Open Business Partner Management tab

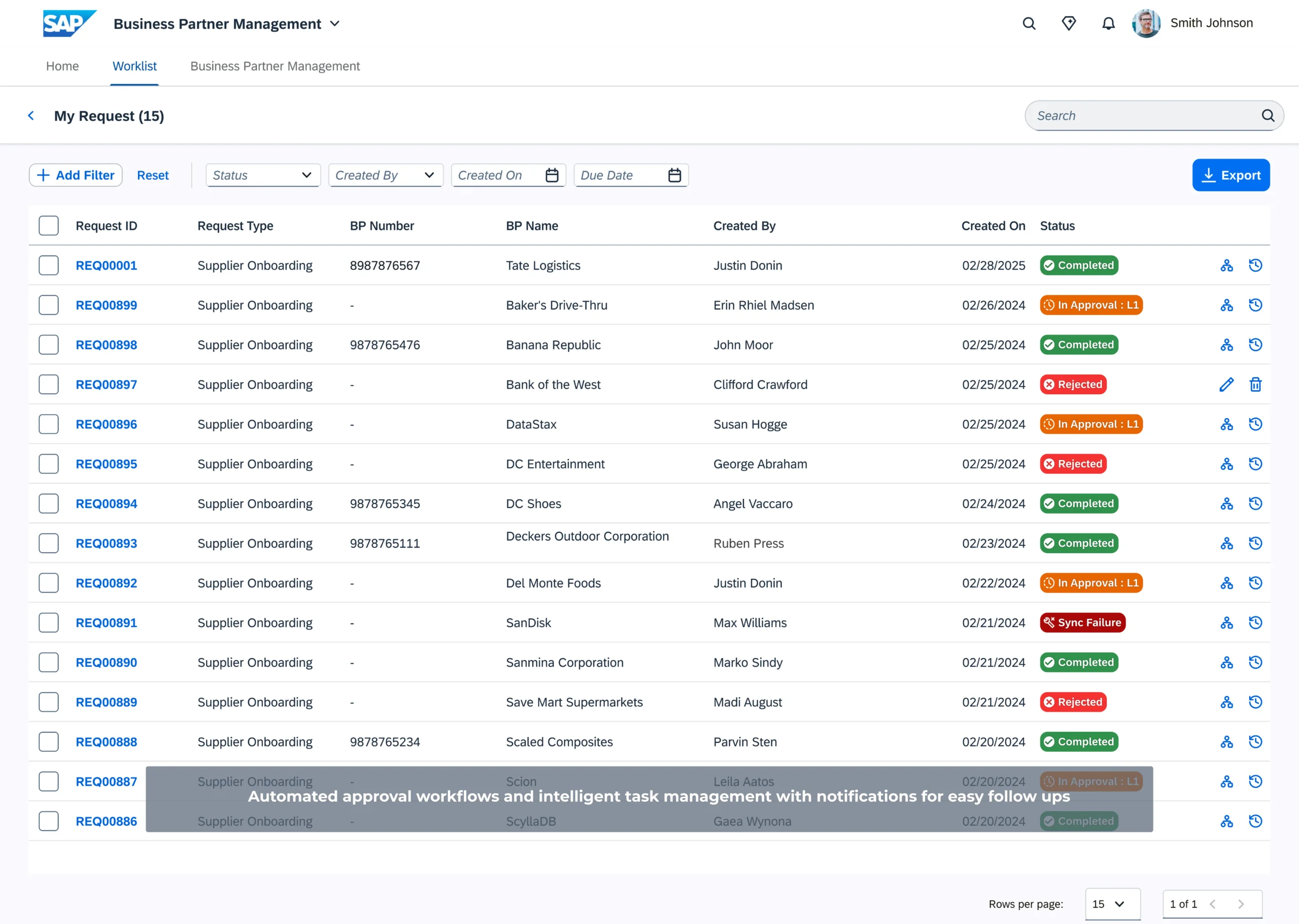click(x=275, y=66)
